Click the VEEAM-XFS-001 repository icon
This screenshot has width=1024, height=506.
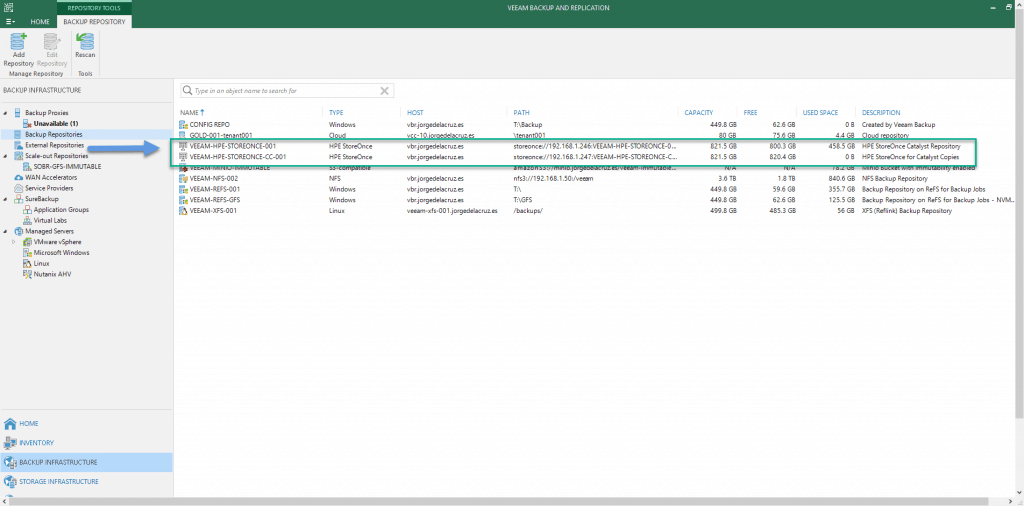point(184,211)
